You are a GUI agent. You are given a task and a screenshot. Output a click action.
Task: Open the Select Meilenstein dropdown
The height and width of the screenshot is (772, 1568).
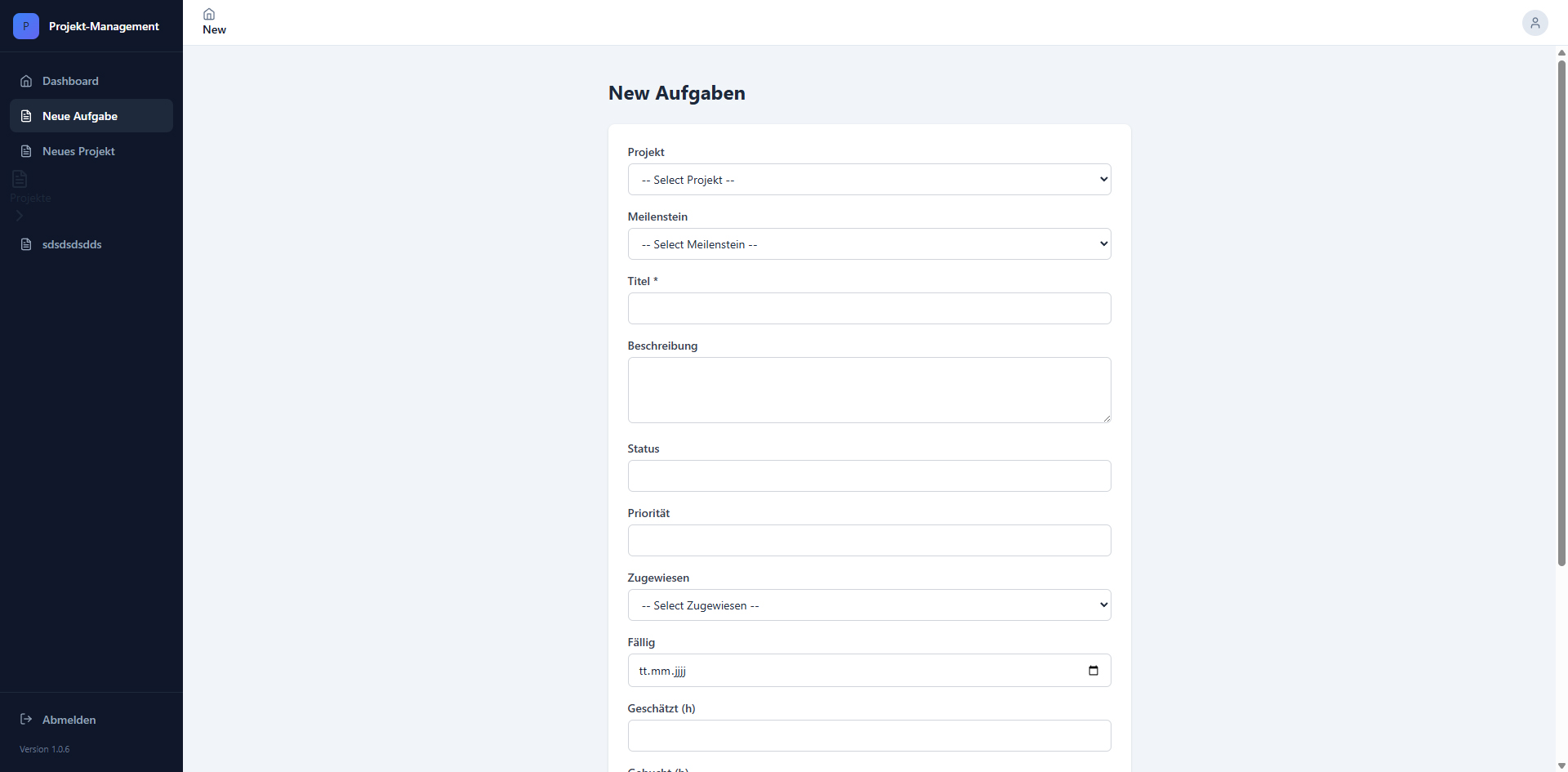click(x=869, y=244)
